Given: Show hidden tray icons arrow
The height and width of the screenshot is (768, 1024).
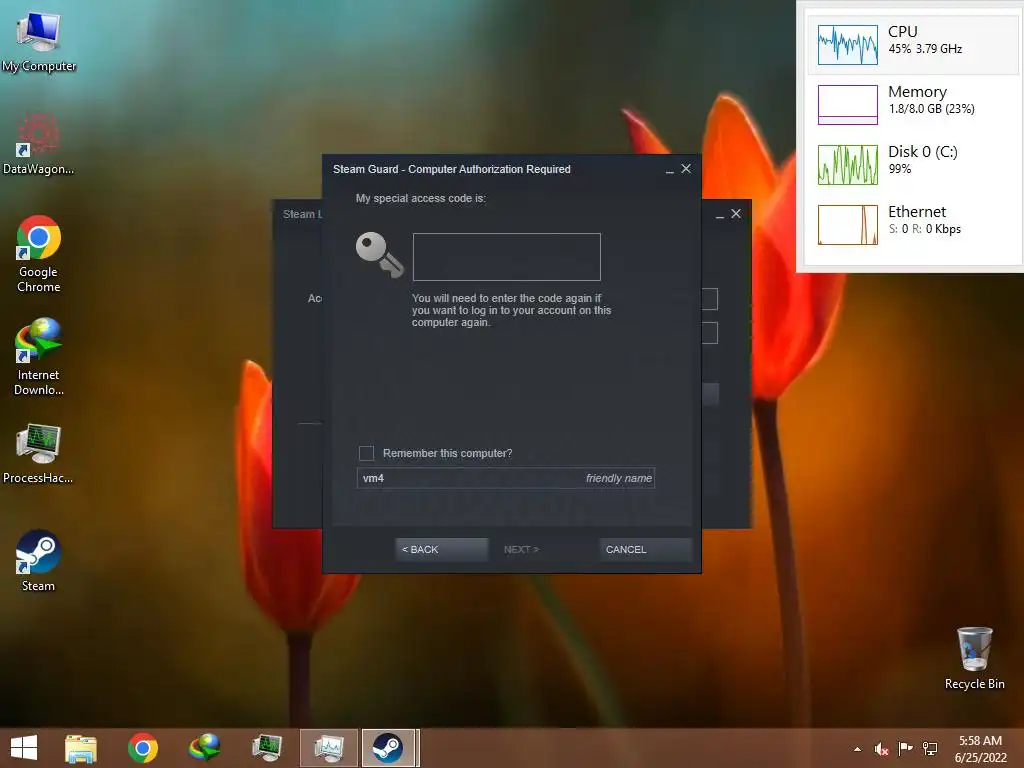Looking at the screenshot, I should click(x=857, y=749).
